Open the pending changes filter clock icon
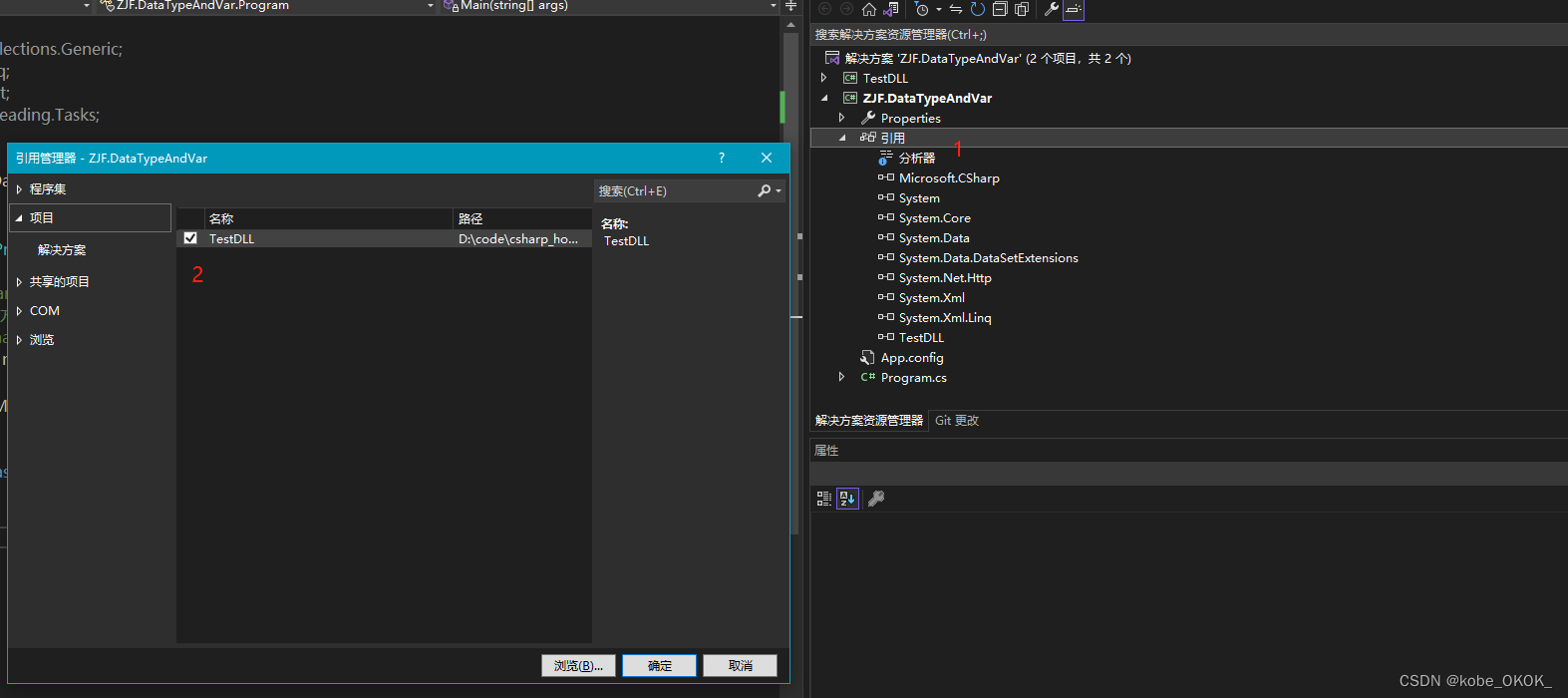 921,9
